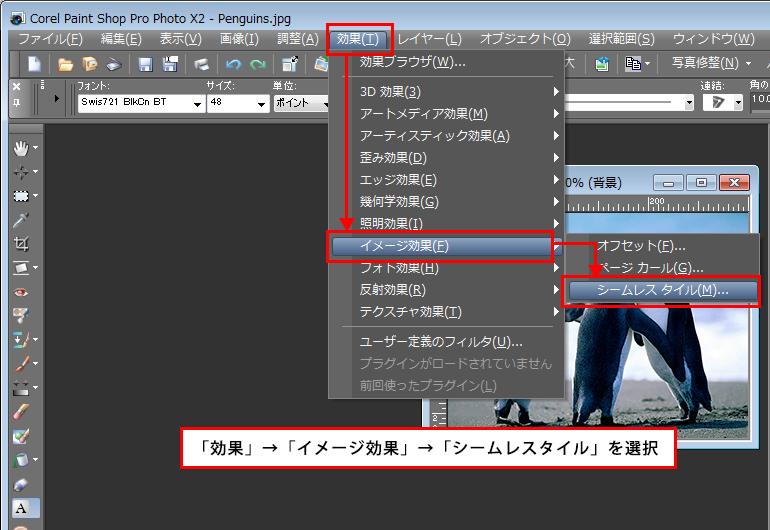Open the オブジェクト(O) menu

[x=525, y=39]
